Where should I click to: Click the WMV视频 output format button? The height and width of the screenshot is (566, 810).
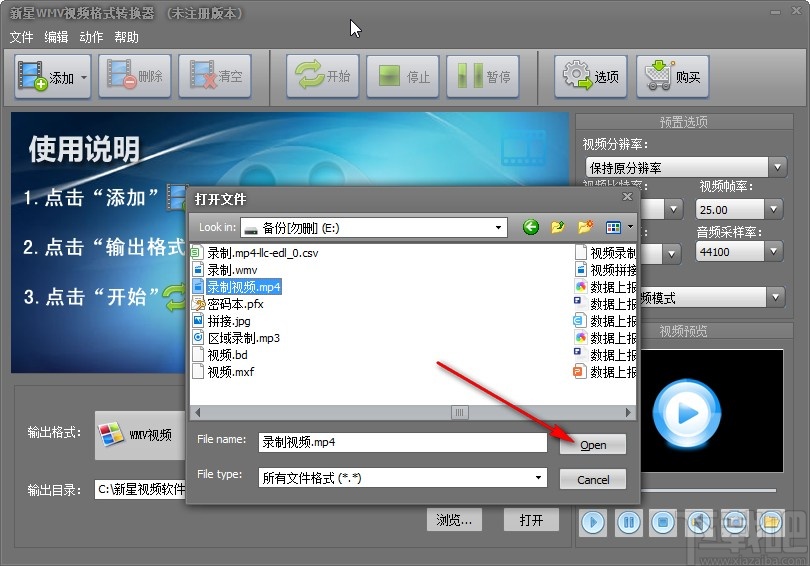pyautogui.click(x=139, y=435)
